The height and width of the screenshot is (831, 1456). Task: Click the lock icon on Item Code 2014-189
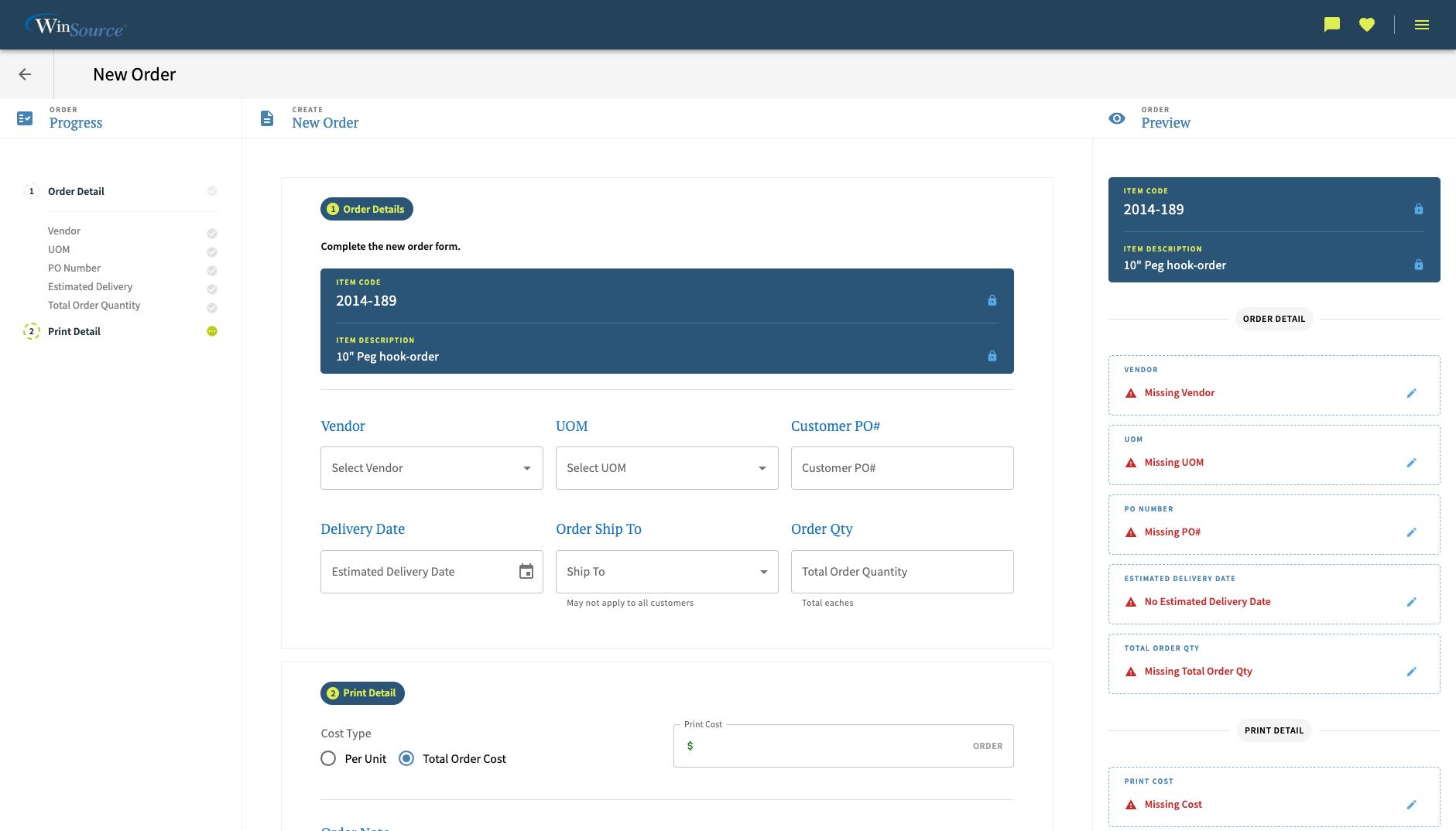click(x=992, y=300)
